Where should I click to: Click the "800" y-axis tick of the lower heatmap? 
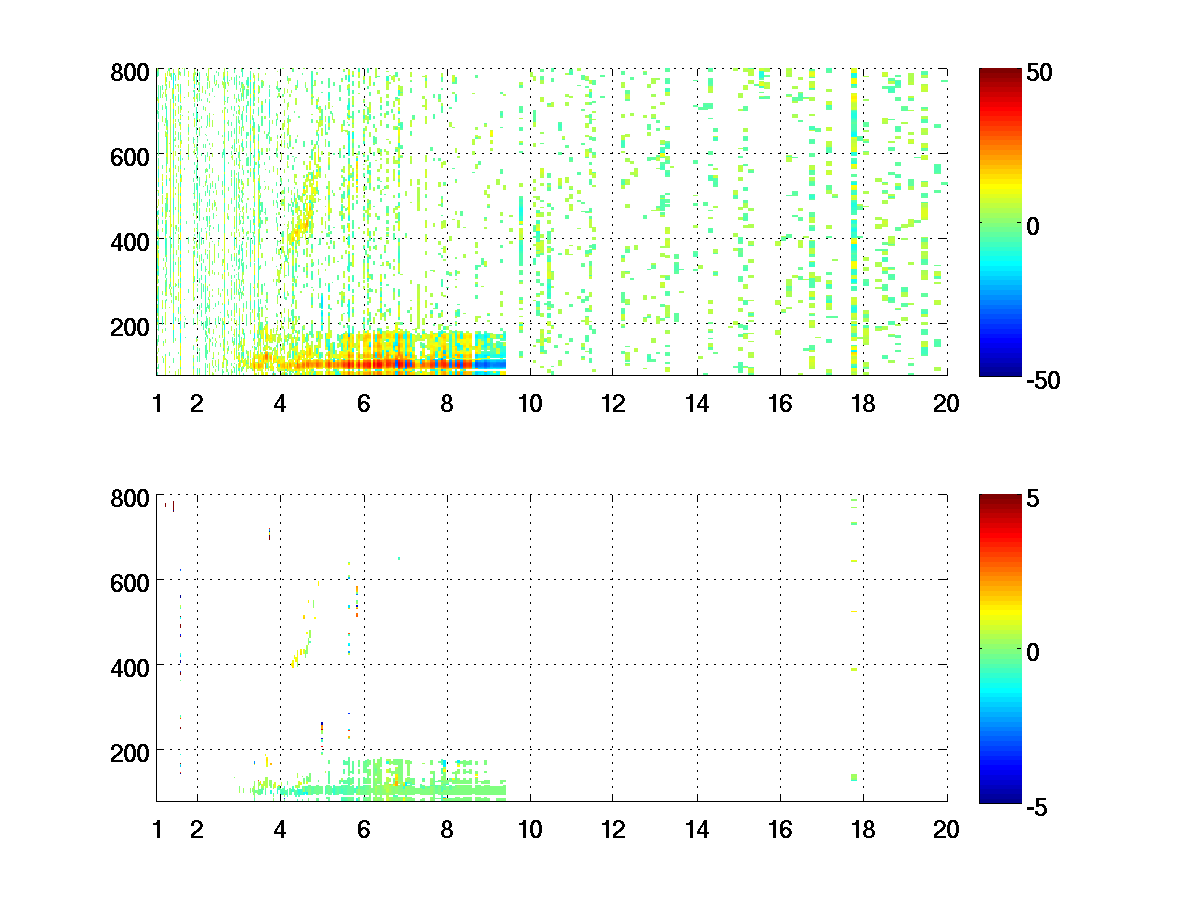(130, 497)
